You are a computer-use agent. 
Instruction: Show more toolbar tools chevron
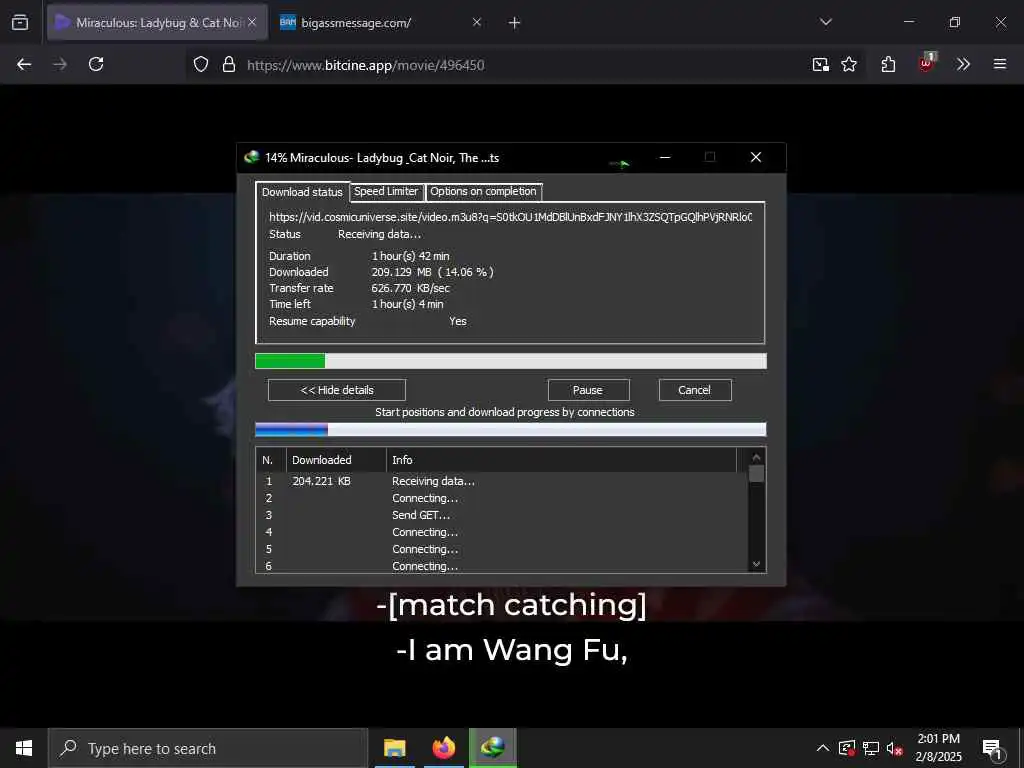click(963, 64)
